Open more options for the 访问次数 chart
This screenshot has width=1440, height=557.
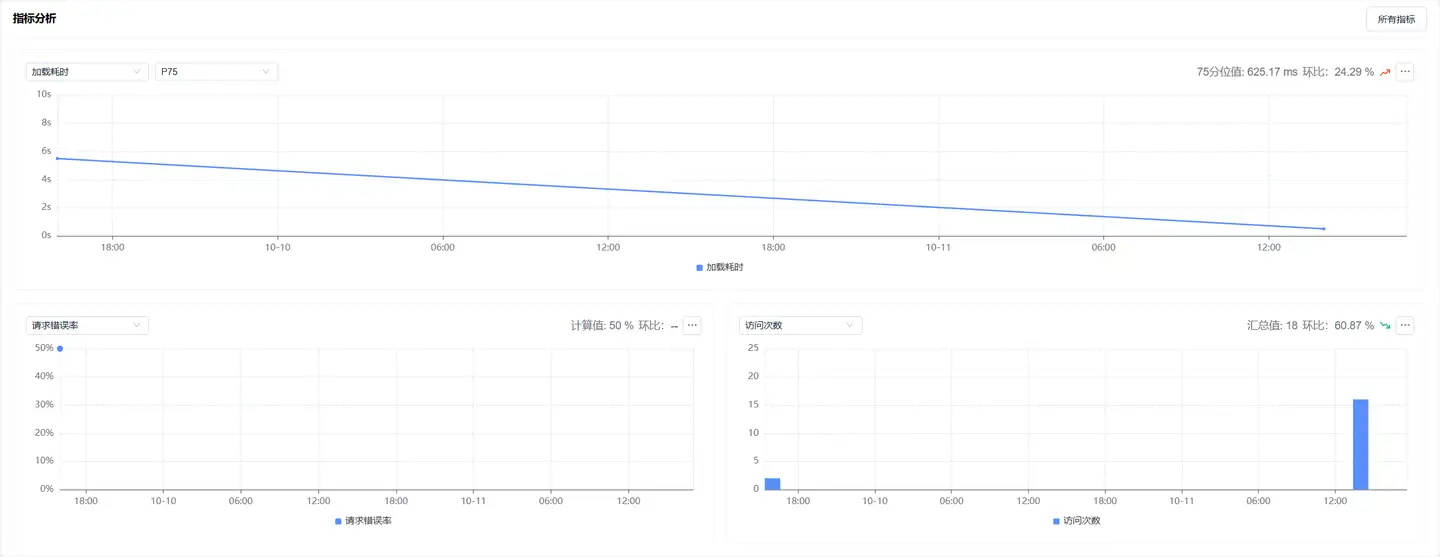click(1405, 325)
